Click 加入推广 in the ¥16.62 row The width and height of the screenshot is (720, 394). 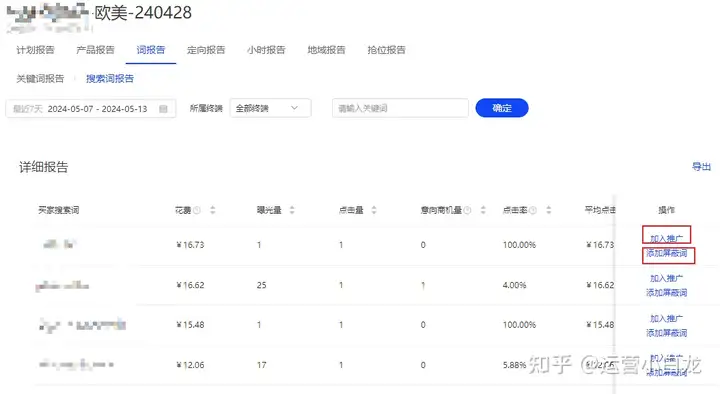[666, 278]
